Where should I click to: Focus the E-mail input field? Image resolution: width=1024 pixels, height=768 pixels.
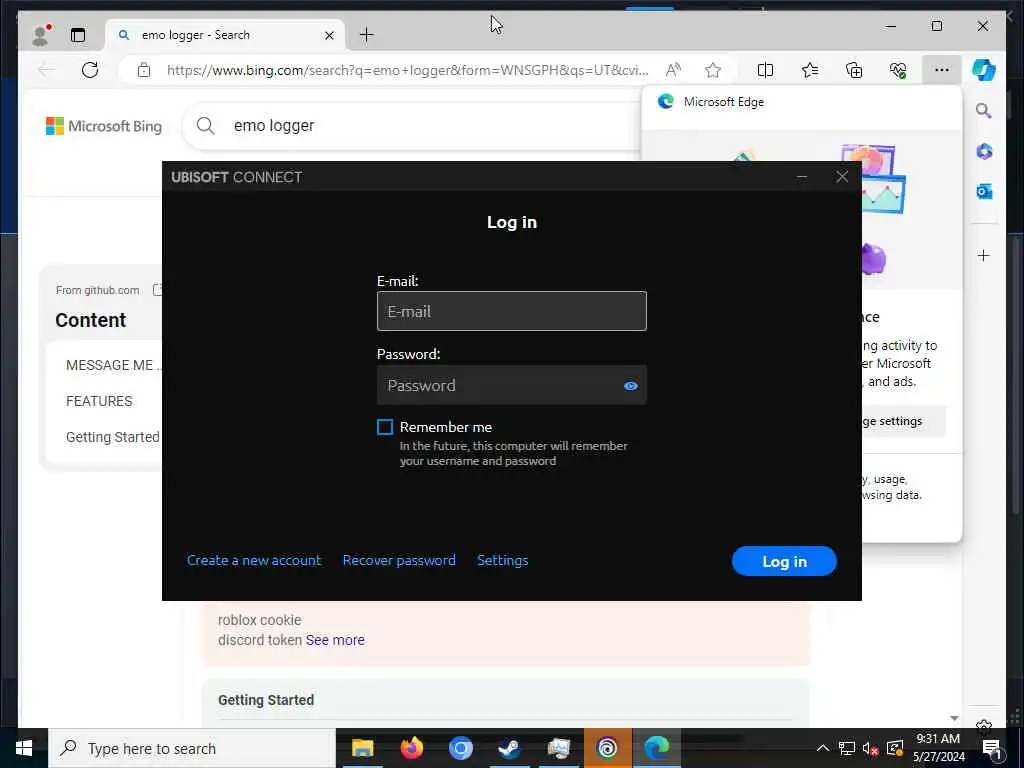511,311
